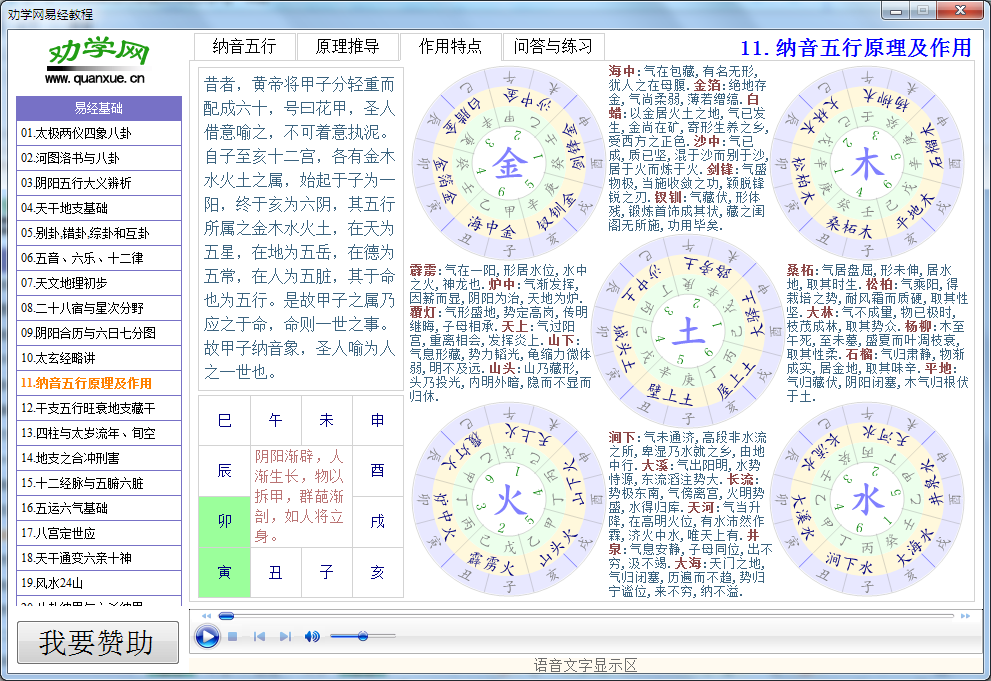Click the 我要赞助 donate button
Image resolution: width=991 pixels, height=681 pixels.
(x=97, y=642)
